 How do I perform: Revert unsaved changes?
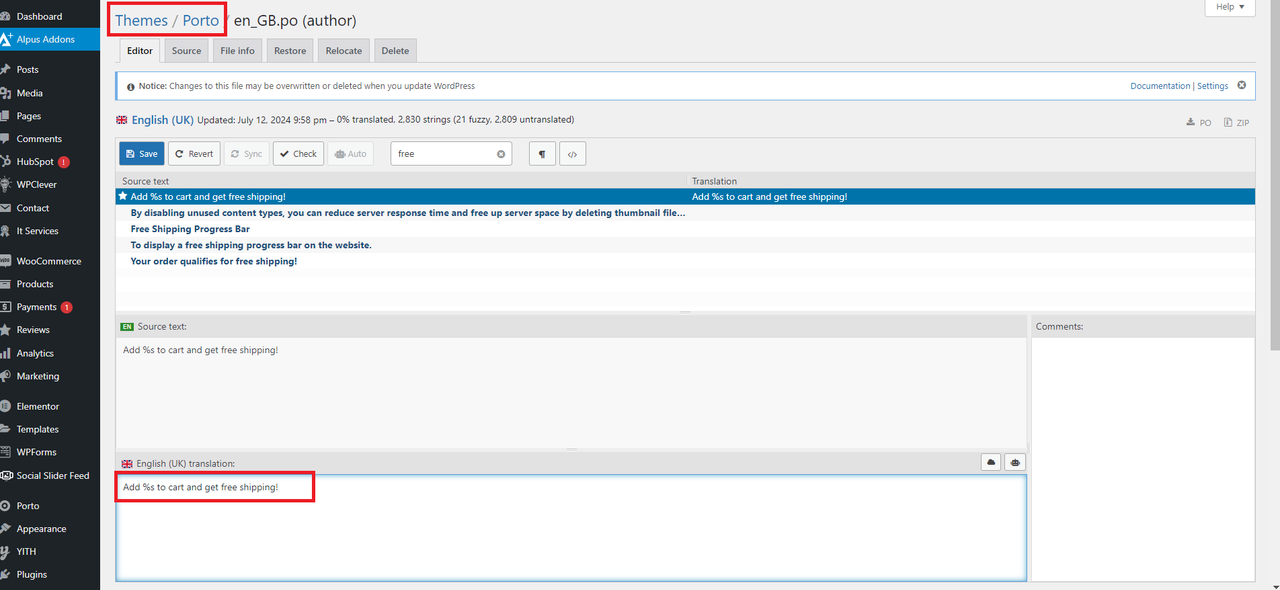(x=194, y=154)
